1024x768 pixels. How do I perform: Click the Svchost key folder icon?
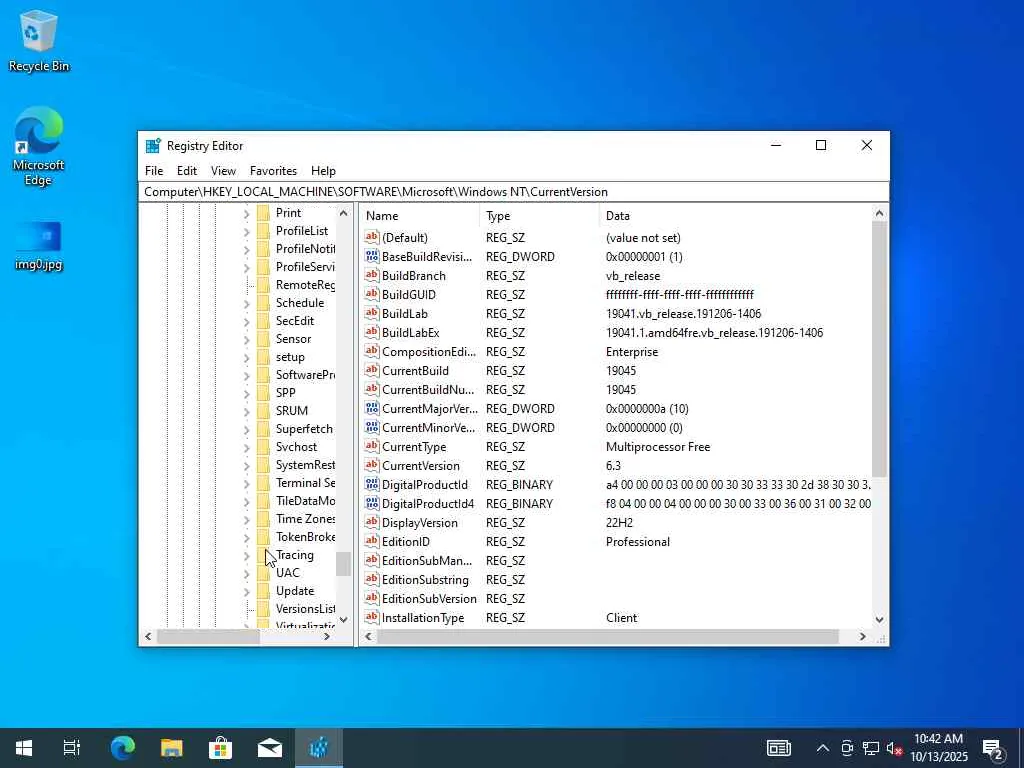pyautogui.click(x=263, y=447)
